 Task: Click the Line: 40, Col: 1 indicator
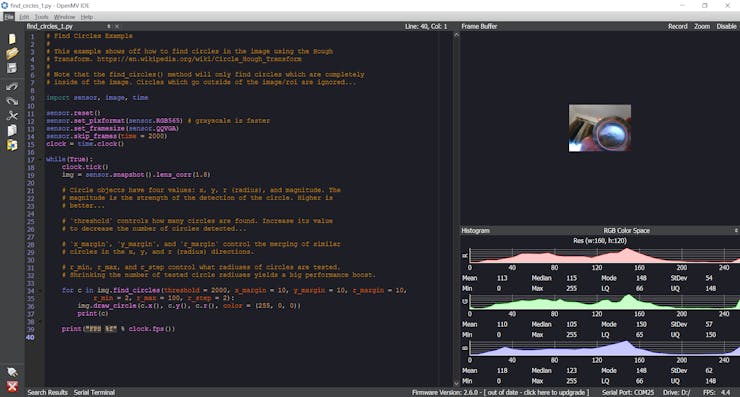click(426, 26)
